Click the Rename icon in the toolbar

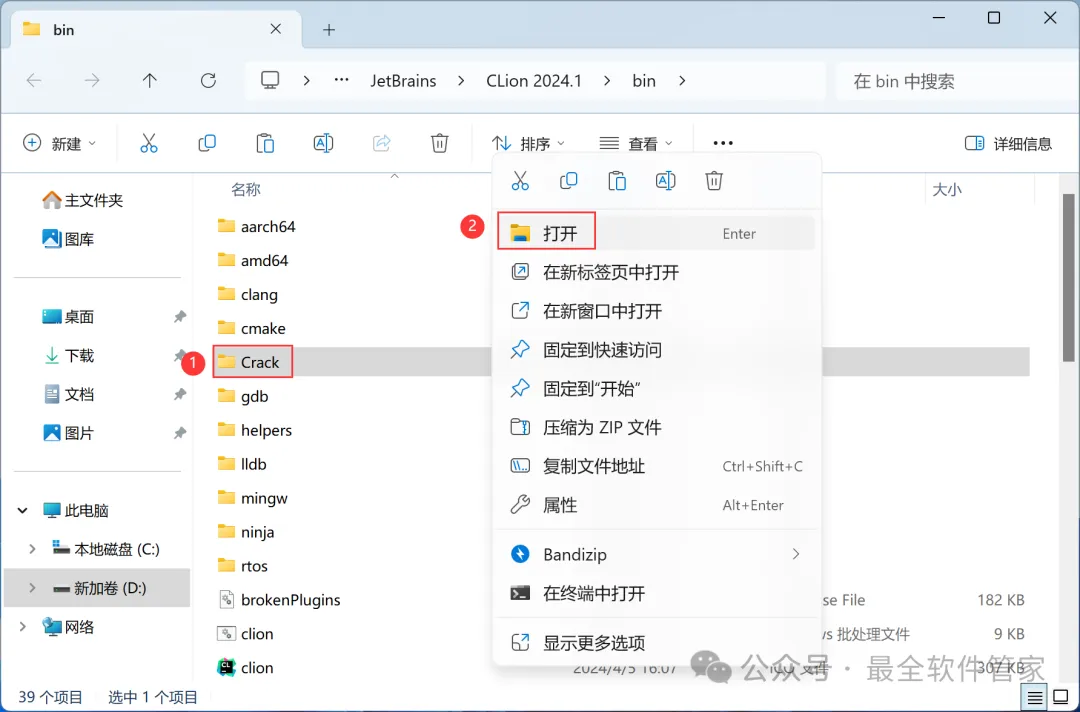click(x=323, y=143)
